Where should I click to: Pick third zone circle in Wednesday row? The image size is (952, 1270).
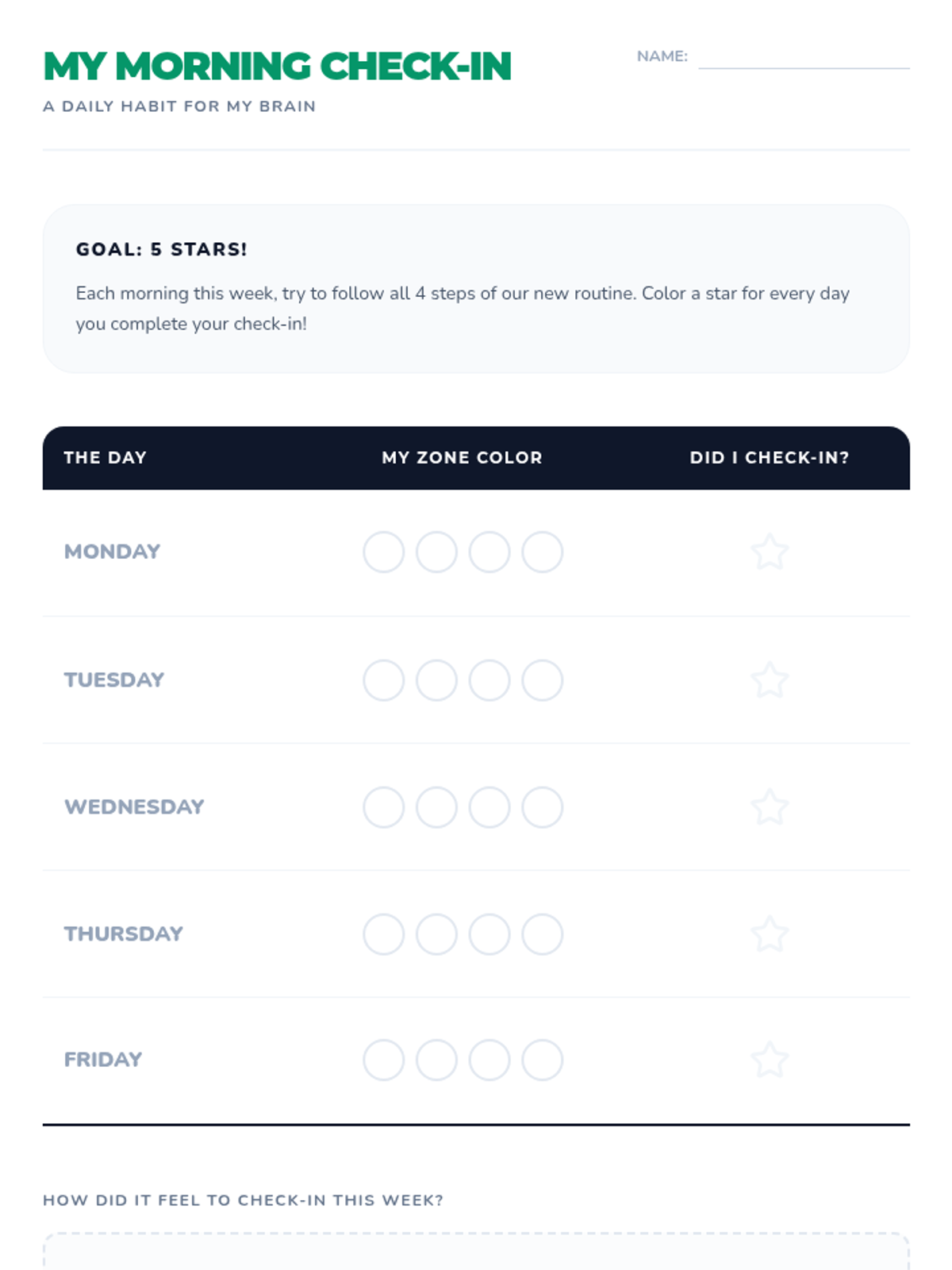click(x=489, y=807)
